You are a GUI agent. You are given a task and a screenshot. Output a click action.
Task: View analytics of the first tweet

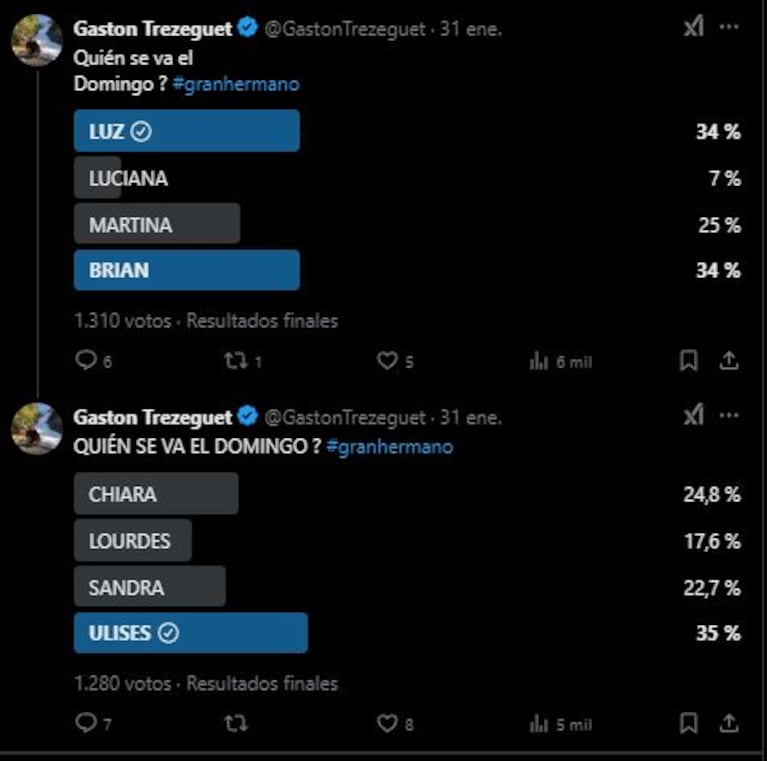(x=561, y=362)
